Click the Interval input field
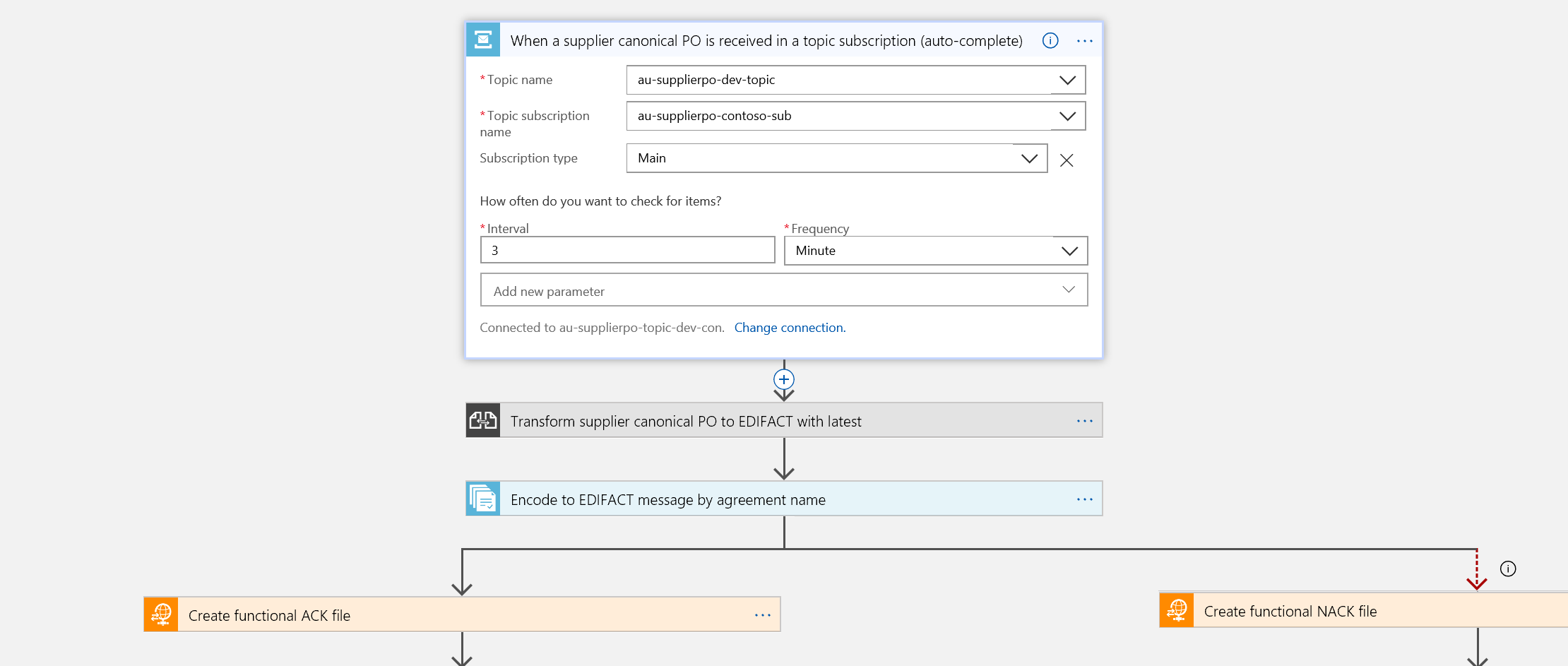Screen dimensions: 1568x666 coord(627,250)
